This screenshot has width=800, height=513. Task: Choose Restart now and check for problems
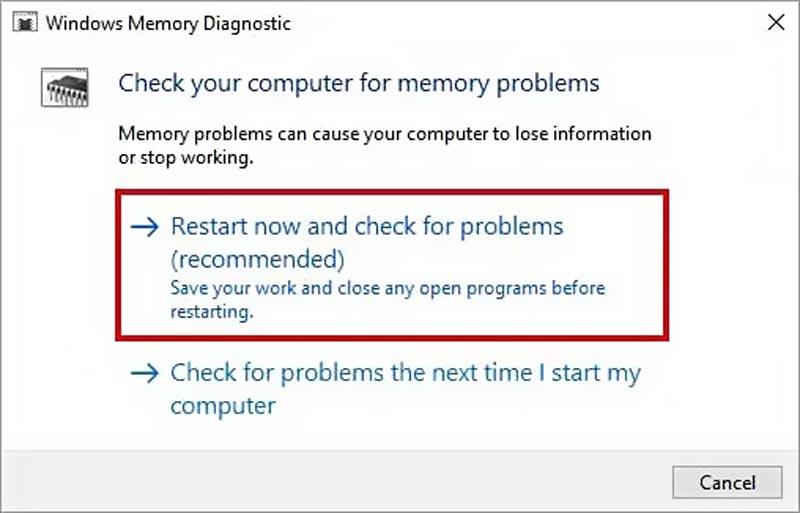tap(367, 227)
